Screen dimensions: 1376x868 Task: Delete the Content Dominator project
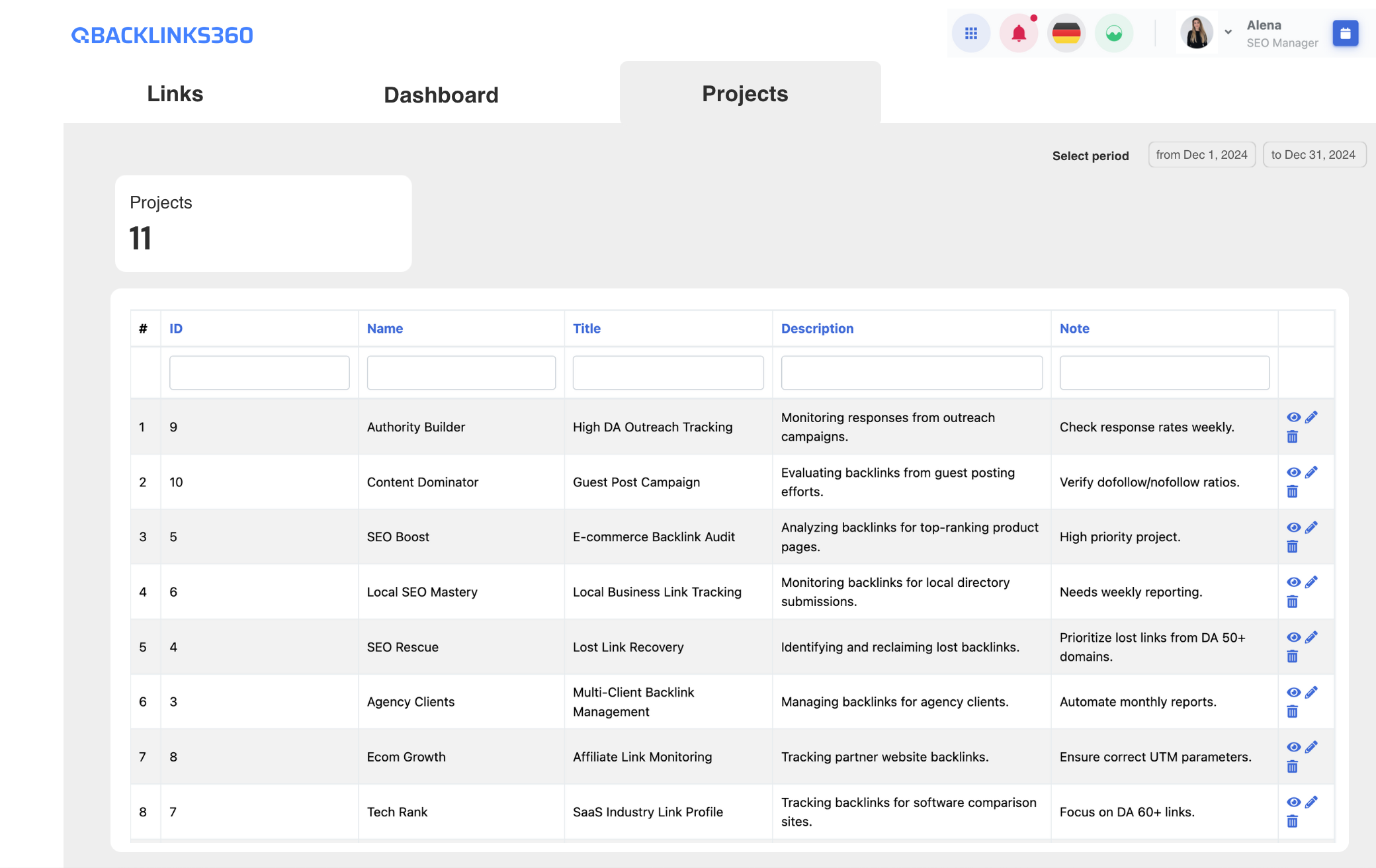(1293, 491)
